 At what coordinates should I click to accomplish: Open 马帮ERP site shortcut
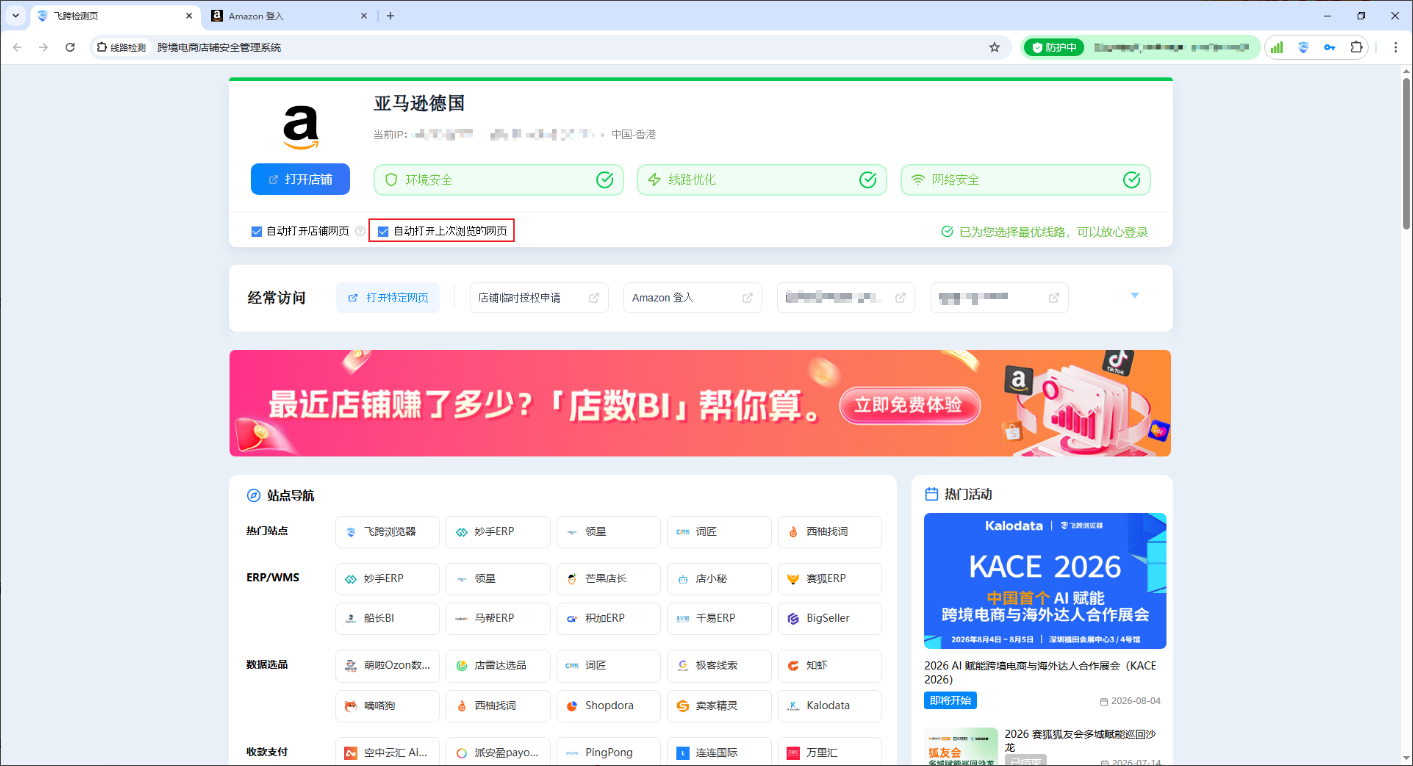click(x=498, y=618)
